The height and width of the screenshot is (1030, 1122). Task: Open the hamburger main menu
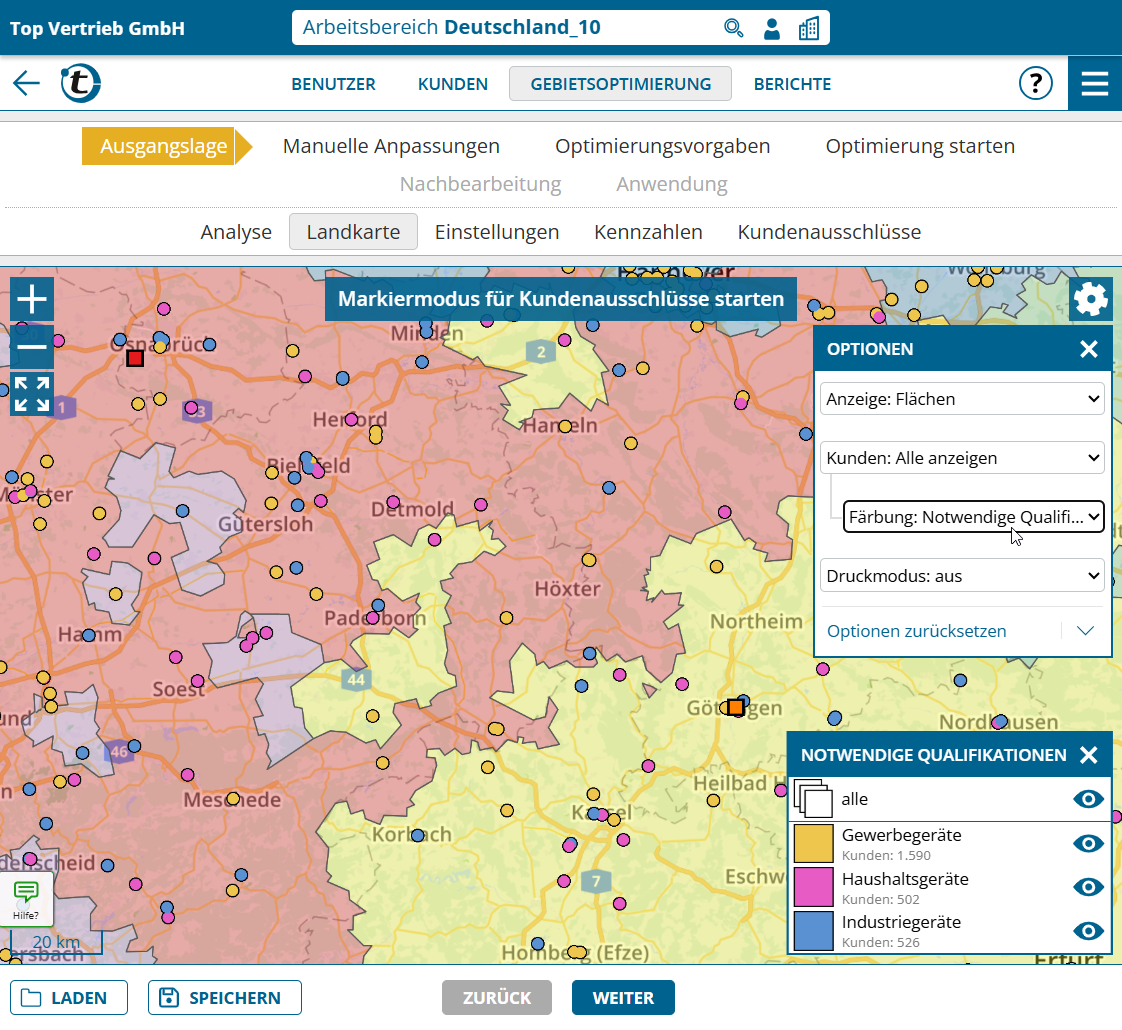pos(1094,84)
